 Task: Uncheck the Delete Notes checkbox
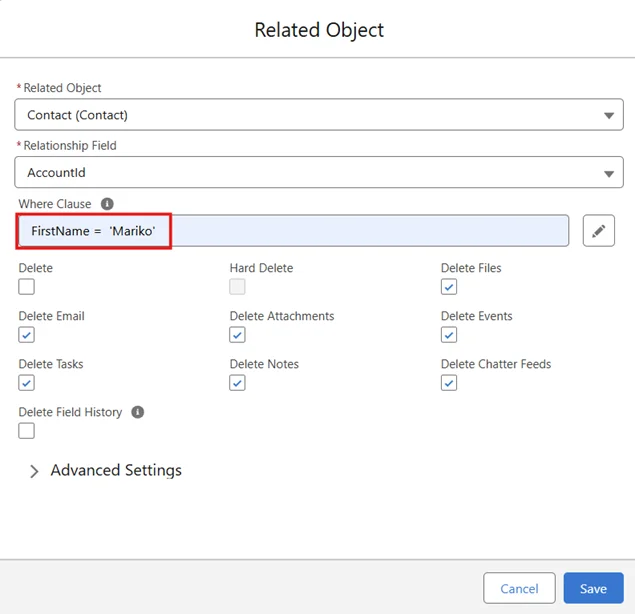coord(238,383)
